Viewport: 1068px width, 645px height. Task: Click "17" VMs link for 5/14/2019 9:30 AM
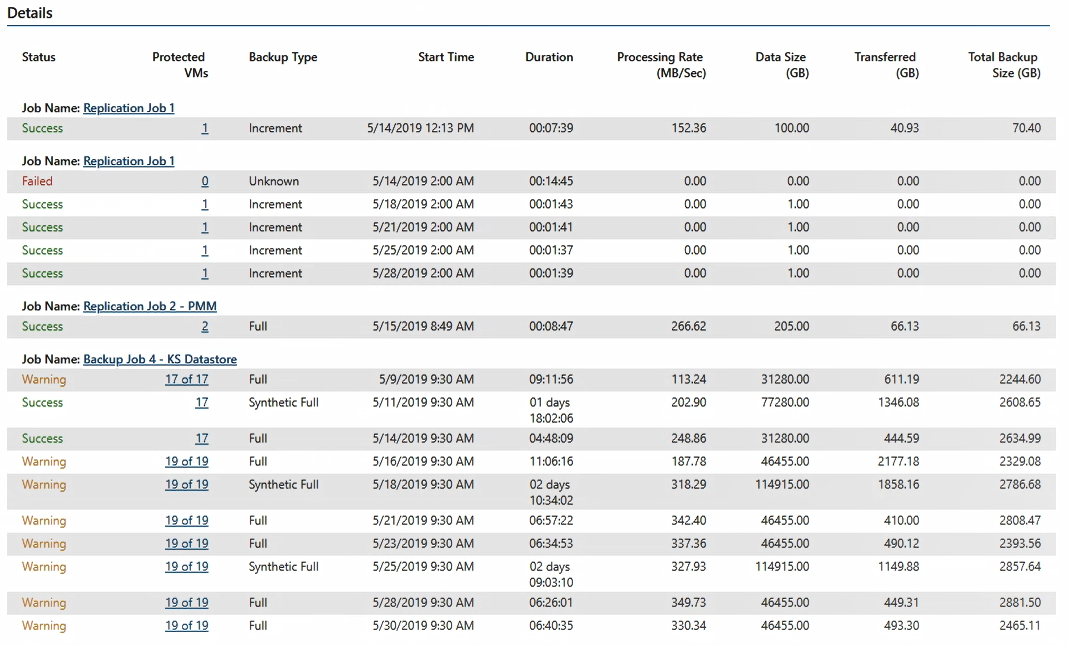[x=202, y=439]
